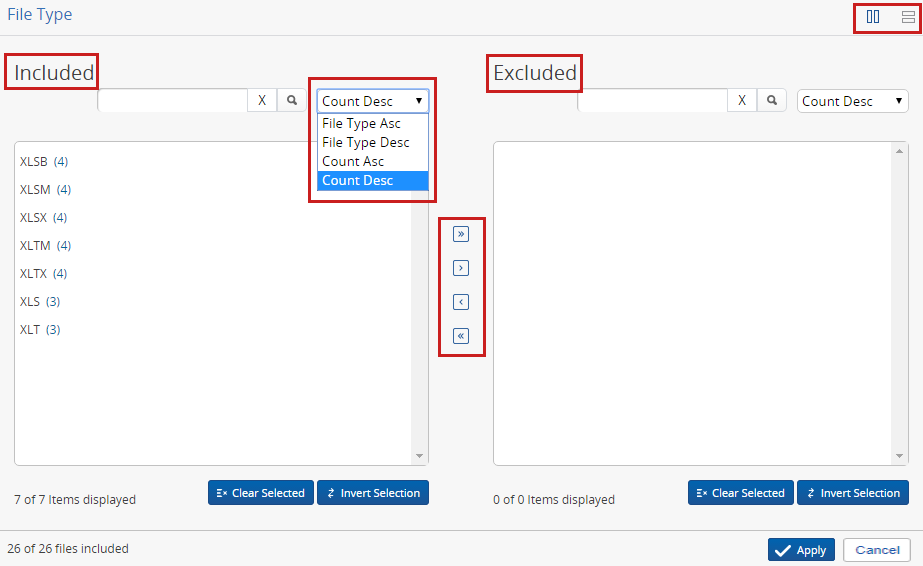The width and height of the screenshot is (923, 566).
Task: Click the Excluded list scrollbar down arrow
Action: pyautogui.click(x=899, y=456)
